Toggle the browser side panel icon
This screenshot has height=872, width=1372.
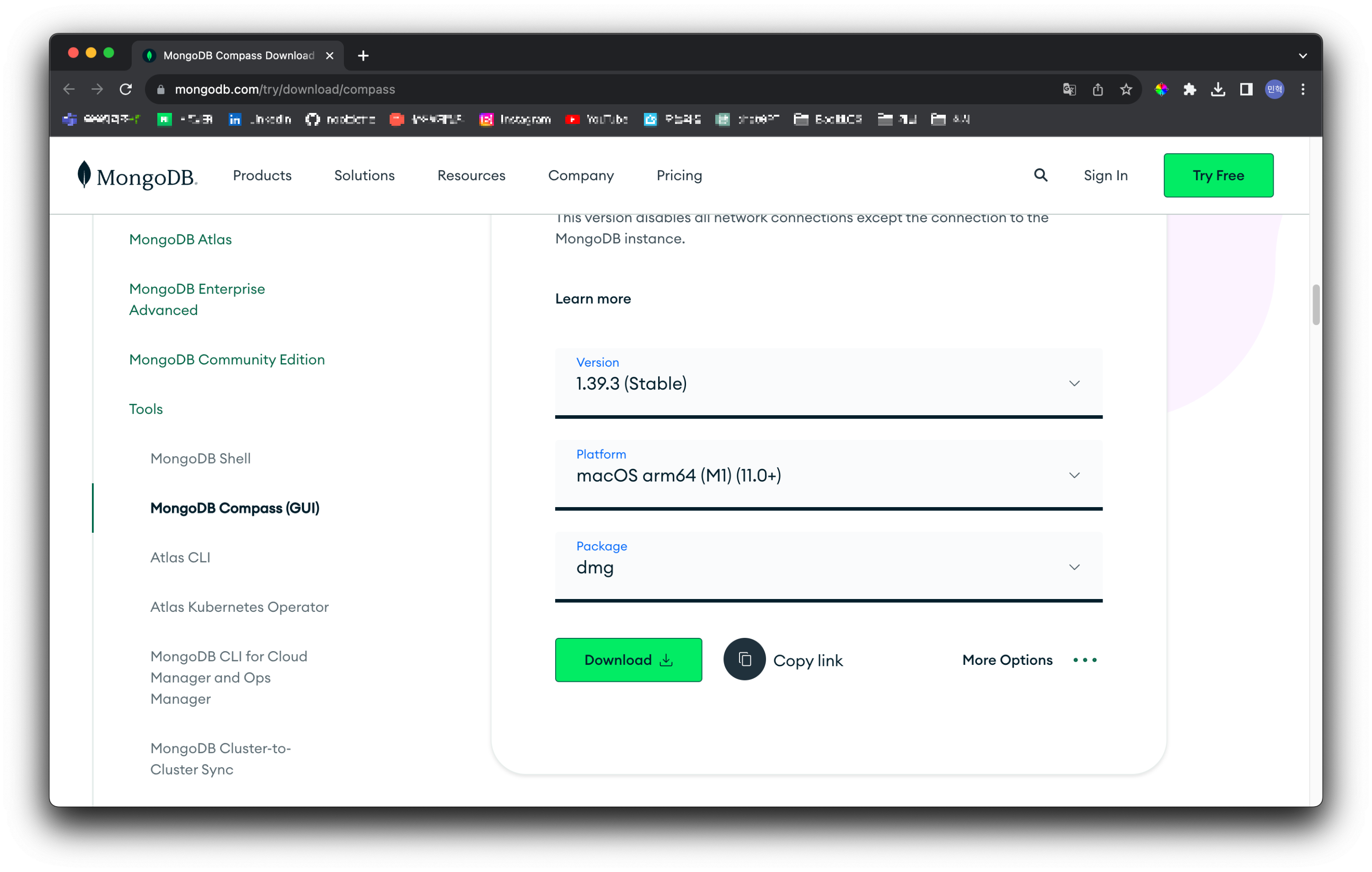pos(1246,90)
